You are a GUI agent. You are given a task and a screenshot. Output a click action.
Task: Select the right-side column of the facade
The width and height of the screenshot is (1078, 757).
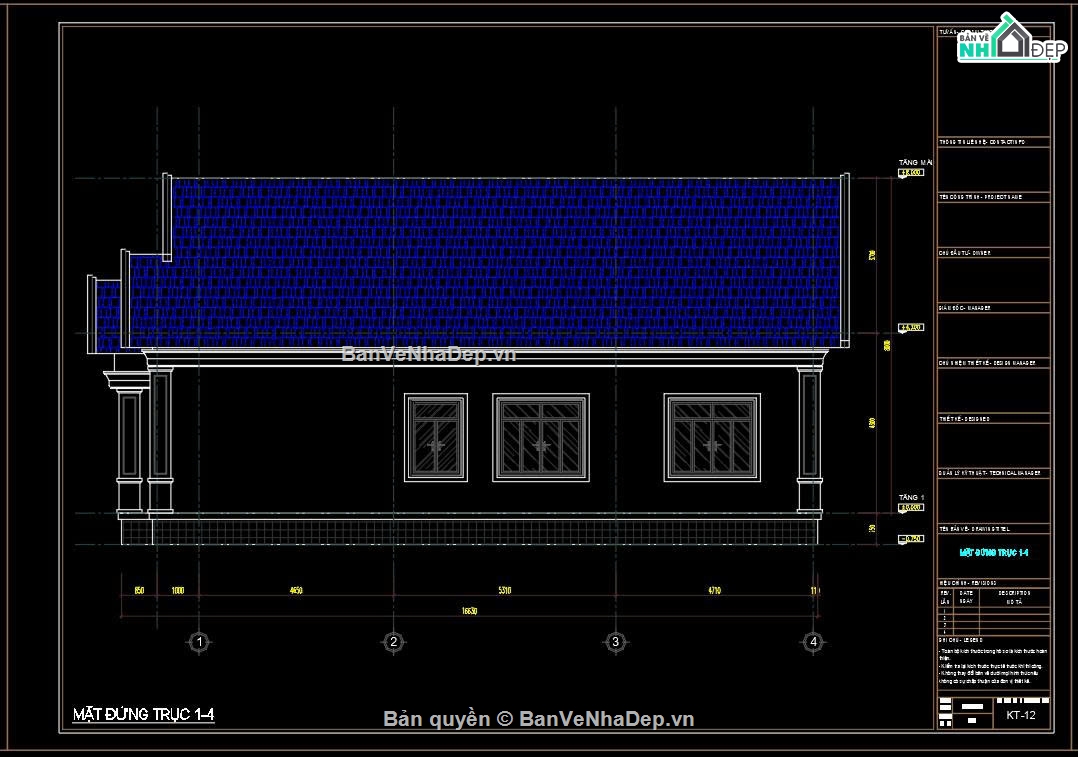807,438
